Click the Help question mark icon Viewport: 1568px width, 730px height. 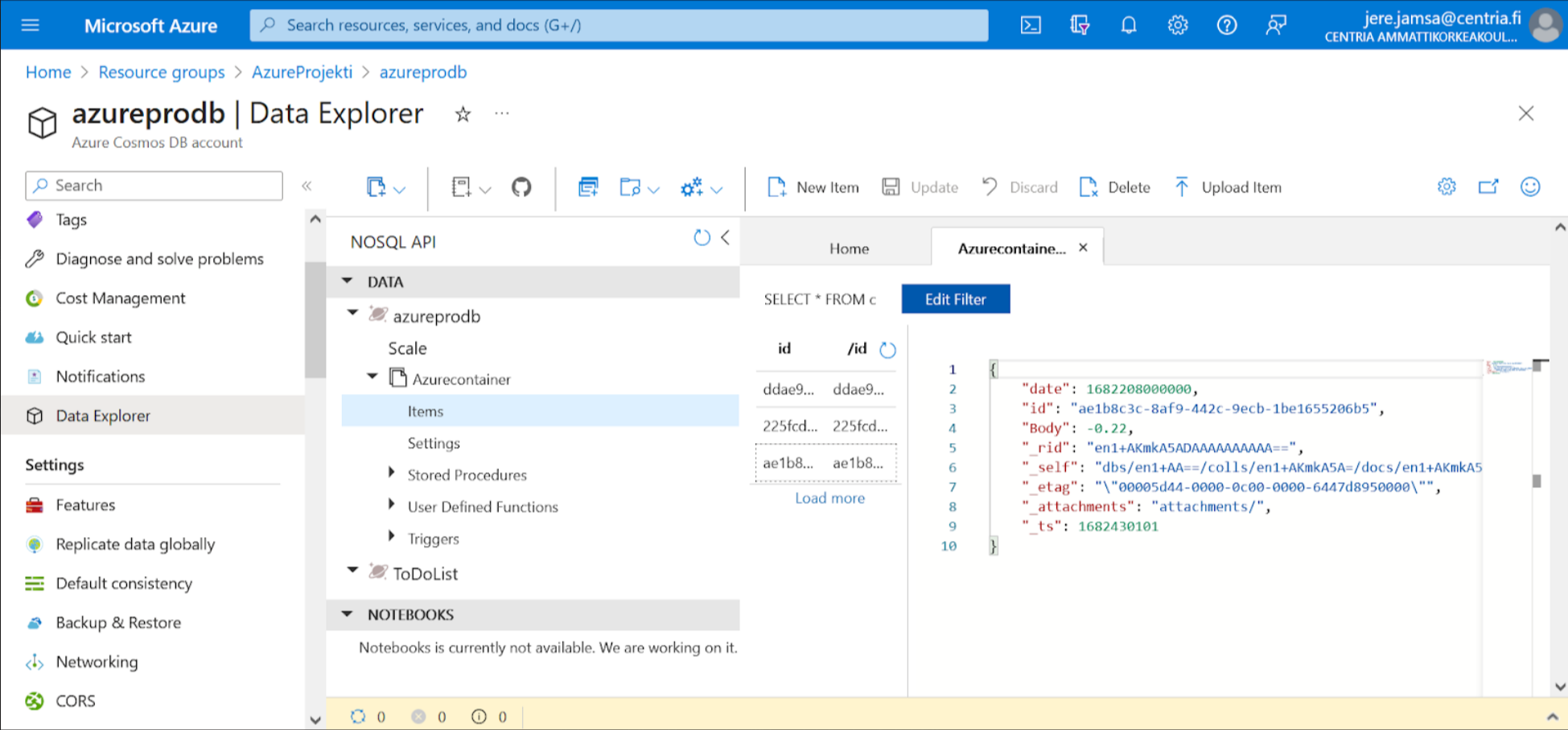pyautogui.click(x=1227, y=25)
